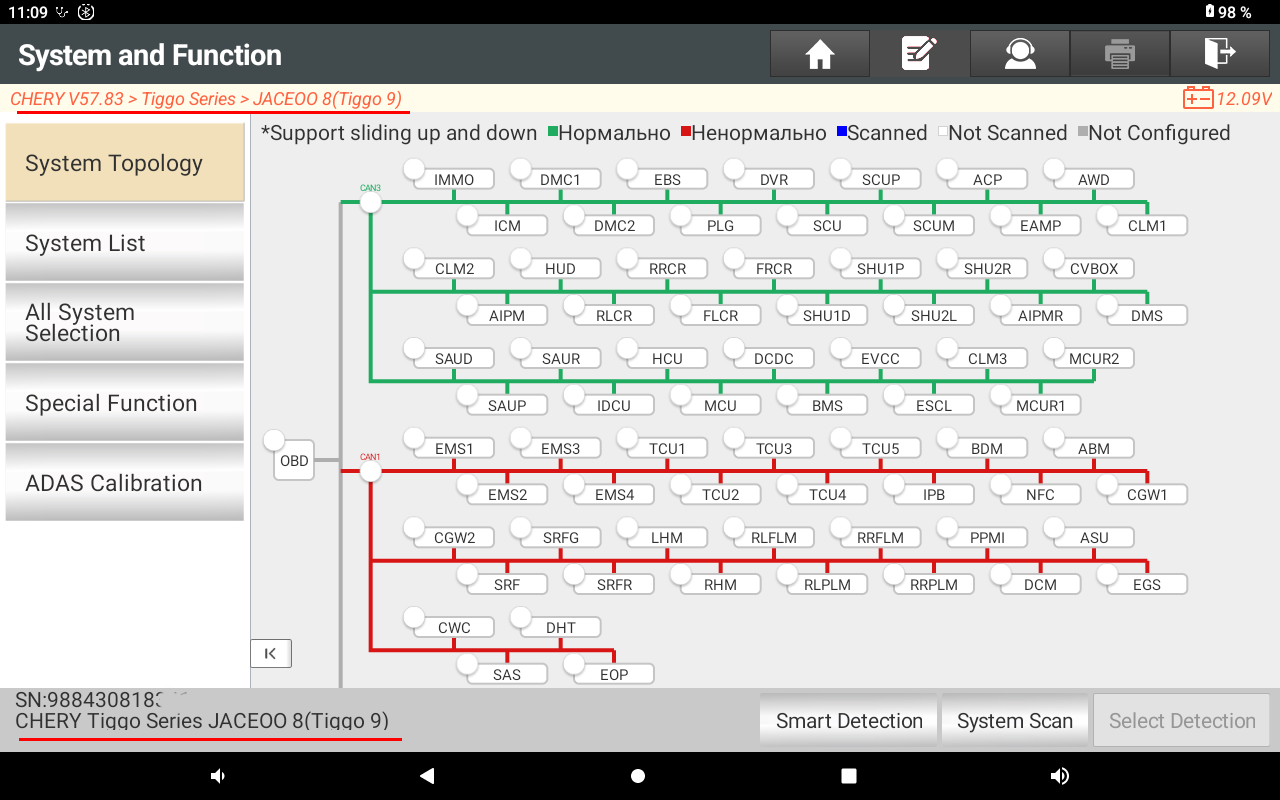Run a System Scan

[x=1014, y=721]
